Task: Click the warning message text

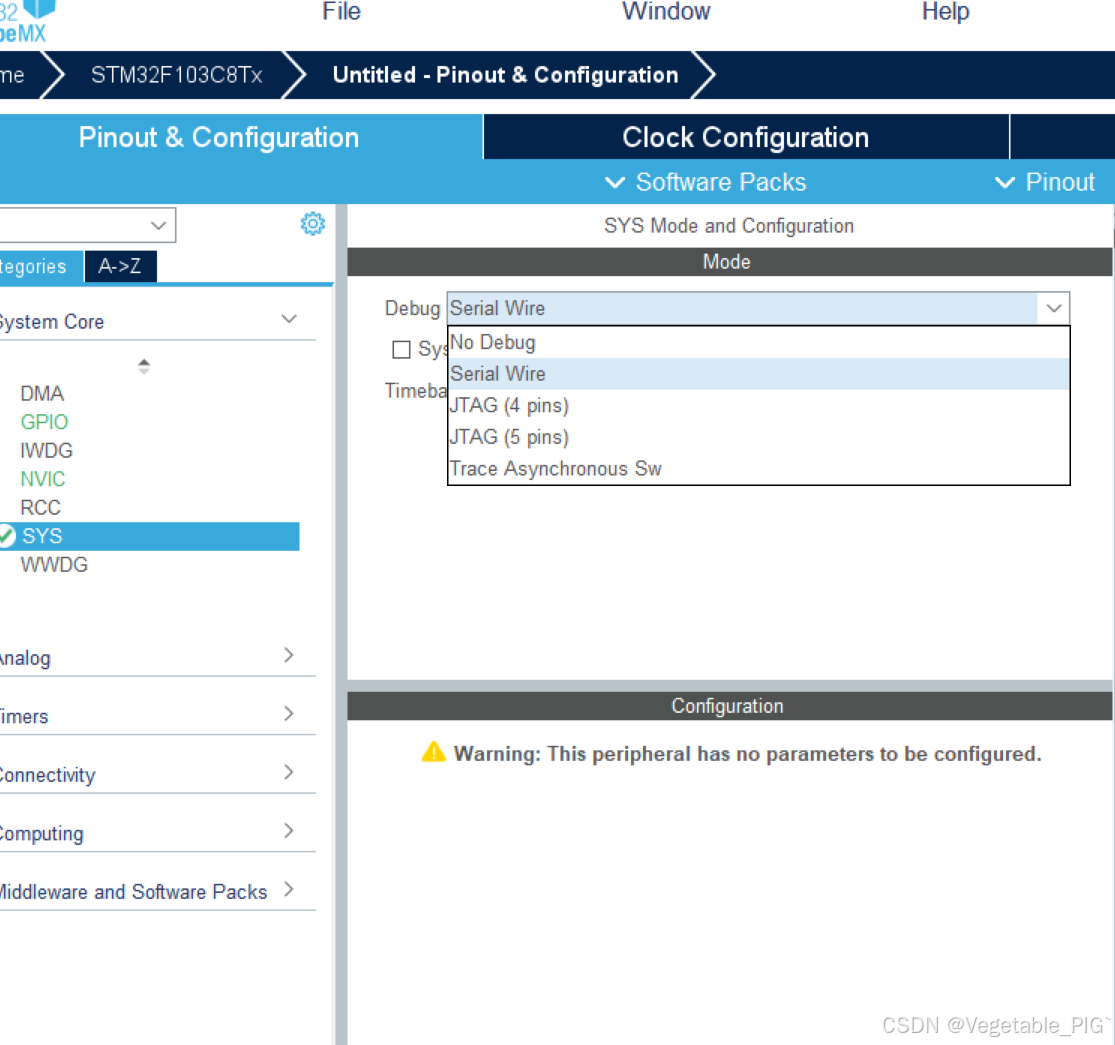Action: 747,754
